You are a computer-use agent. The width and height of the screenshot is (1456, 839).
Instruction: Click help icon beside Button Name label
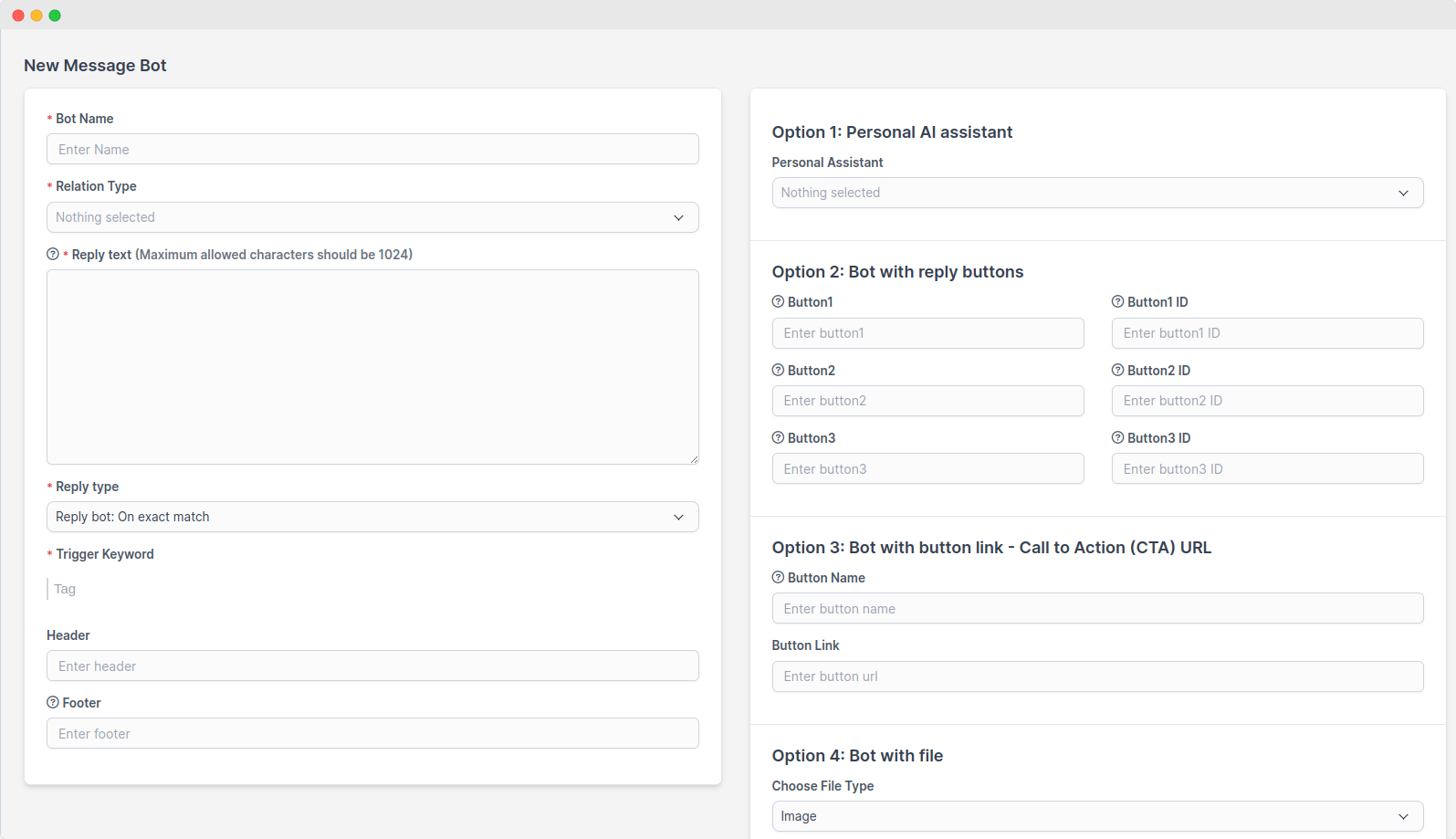point(778,578)
